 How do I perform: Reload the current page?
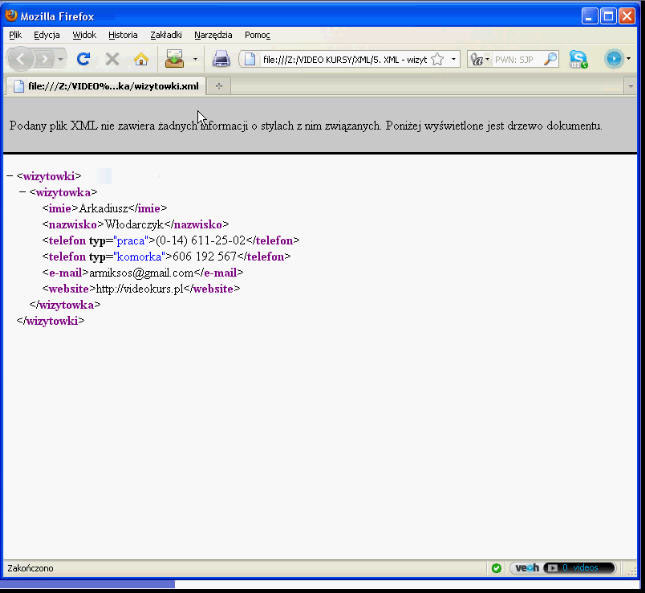coord(84,59)
